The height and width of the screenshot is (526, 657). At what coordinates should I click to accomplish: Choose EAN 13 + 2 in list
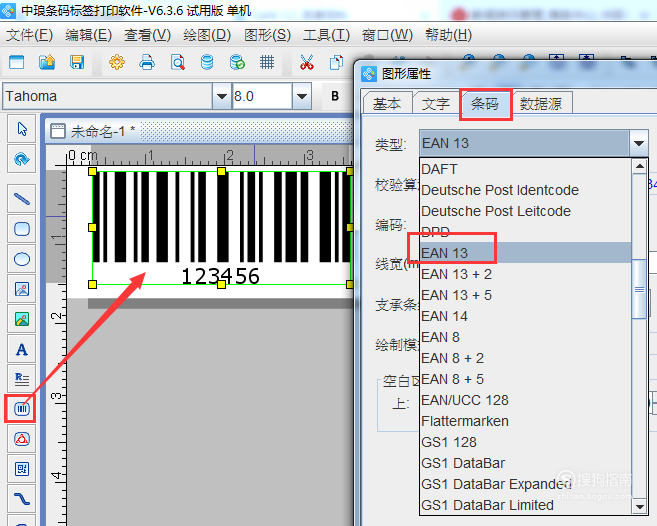pos(526,274)
